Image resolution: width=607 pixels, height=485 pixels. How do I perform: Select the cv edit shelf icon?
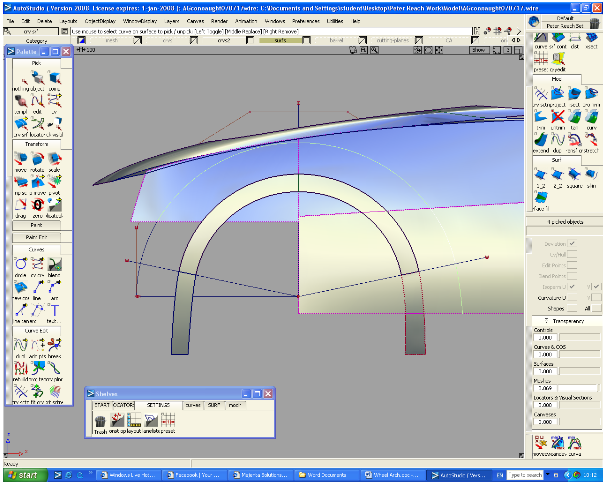point(557,62)
